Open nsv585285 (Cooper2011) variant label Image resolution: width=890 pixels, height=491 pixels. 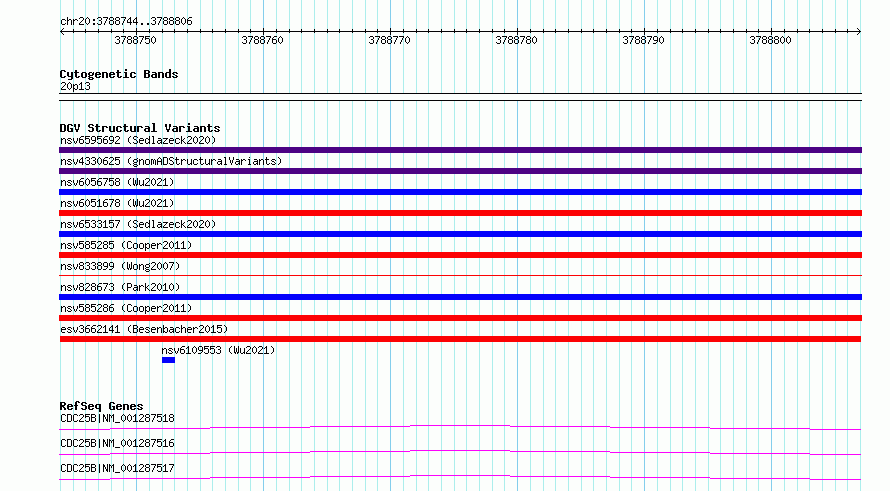tap(126, 245)
